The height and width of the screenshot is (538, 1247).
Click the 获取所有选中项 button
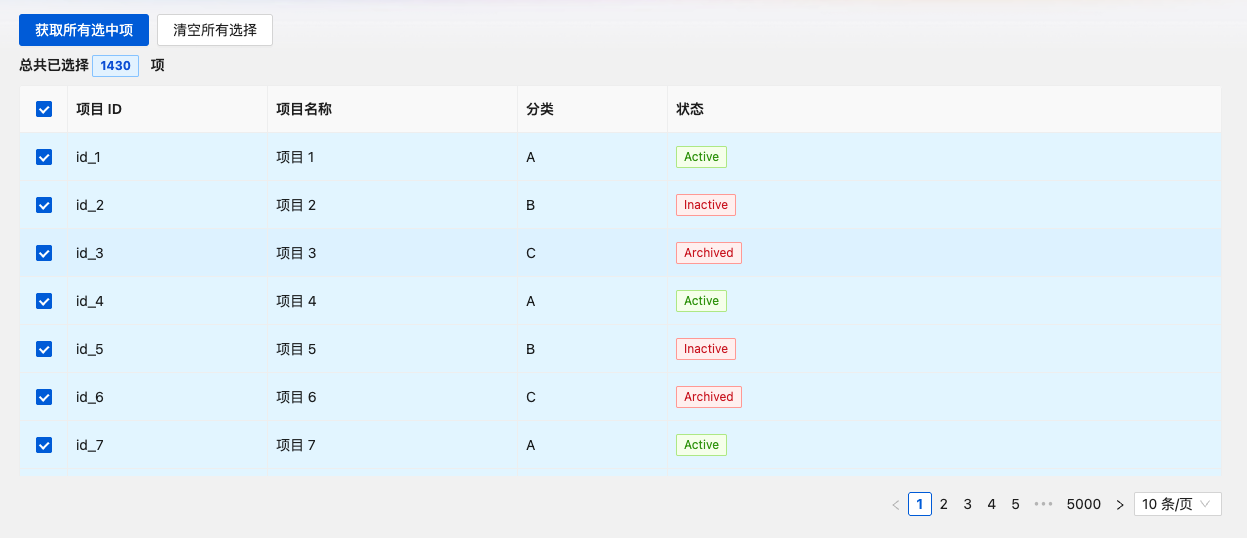[x=84, y=30]
